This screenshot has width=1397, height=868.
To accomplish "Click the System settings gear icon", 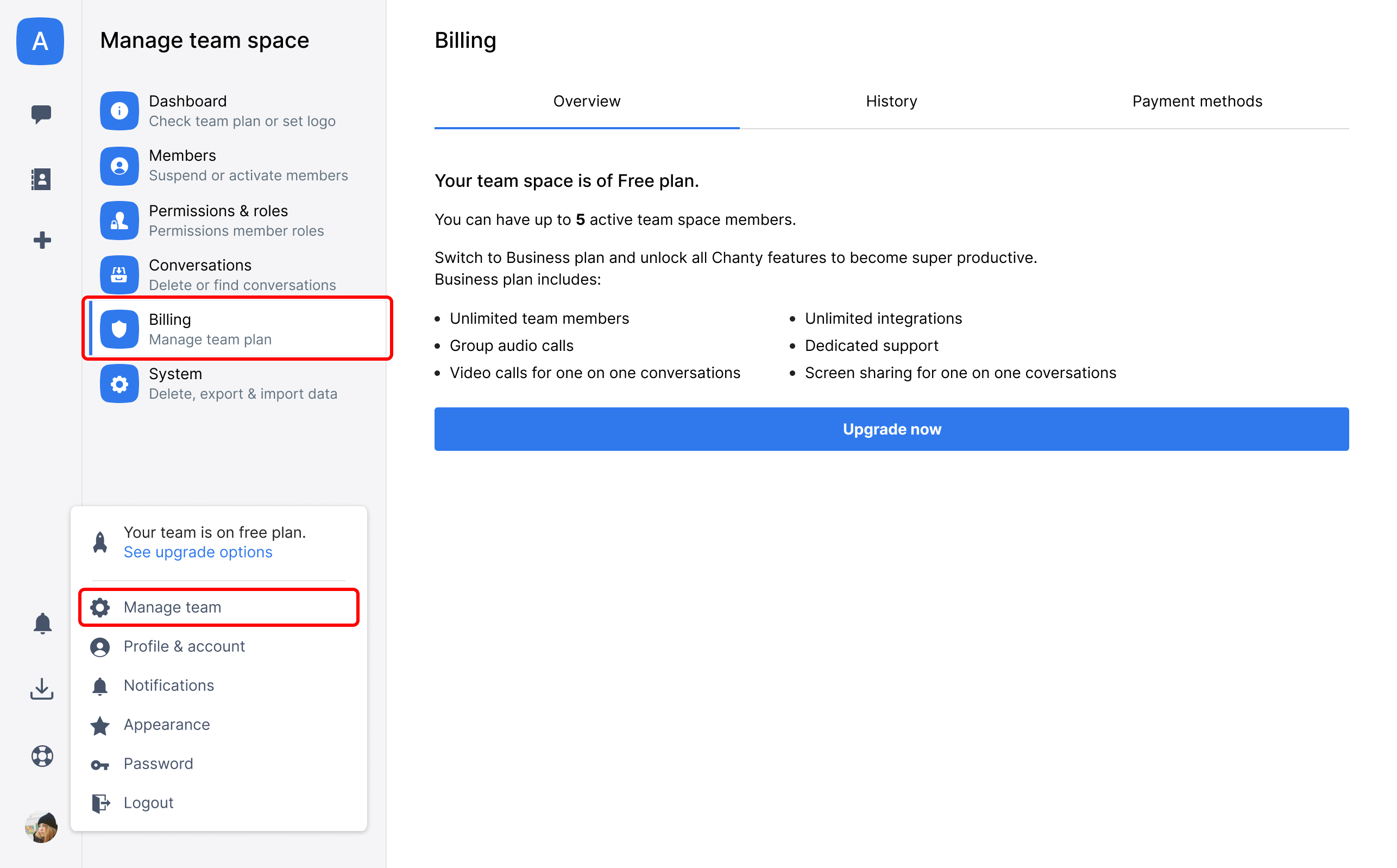I will coord(119,384).
